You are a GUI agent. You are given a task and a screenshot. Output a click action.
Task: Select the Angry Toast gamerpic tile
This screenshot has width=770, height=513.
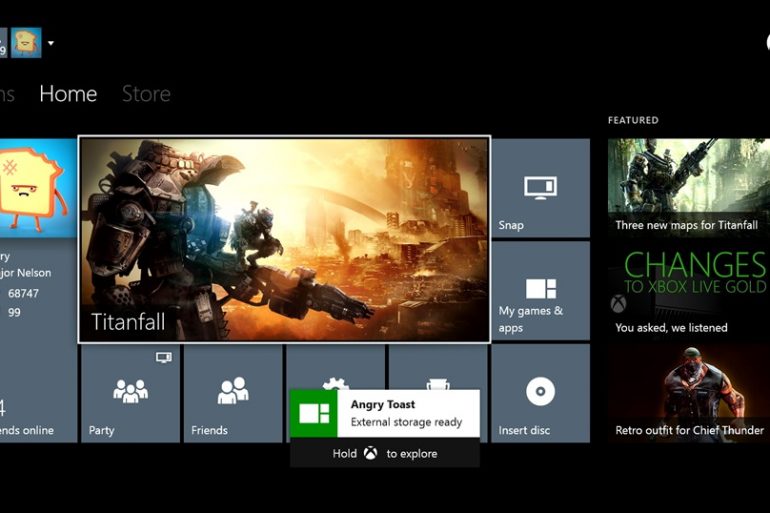coord(36,187)
